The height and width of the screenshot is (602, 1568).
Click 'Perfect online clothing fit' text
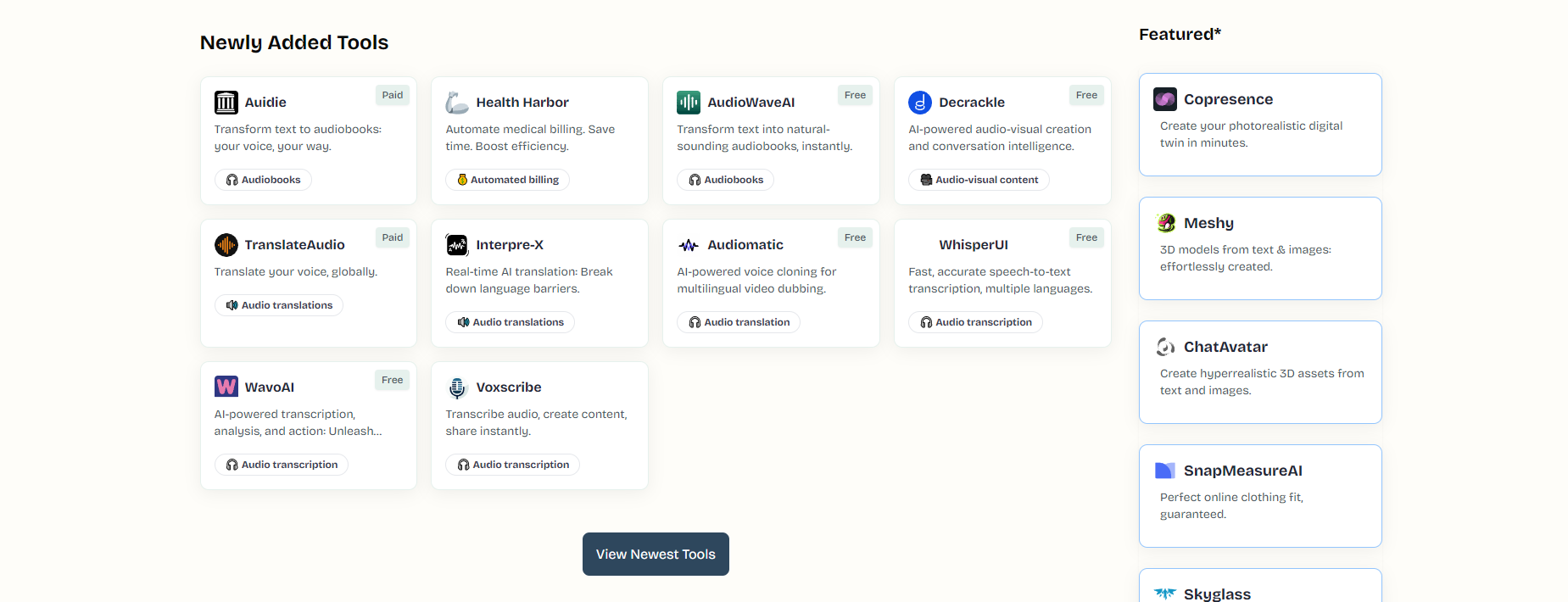pos(1231,505)
